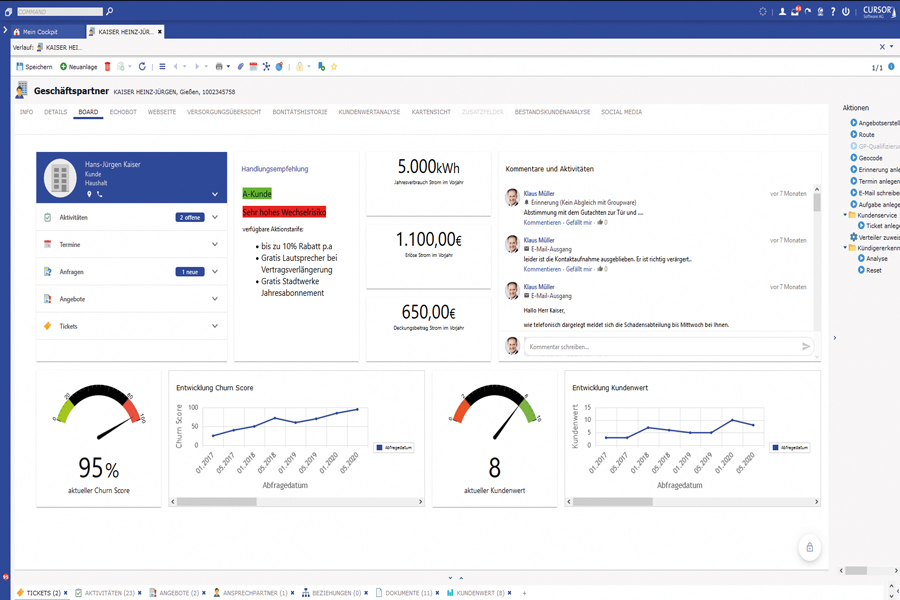Image resolution: width=900 pixels, height=600 pixels.
Task: Click the Kommentar schreiben input field
Action: pos(660,346)
